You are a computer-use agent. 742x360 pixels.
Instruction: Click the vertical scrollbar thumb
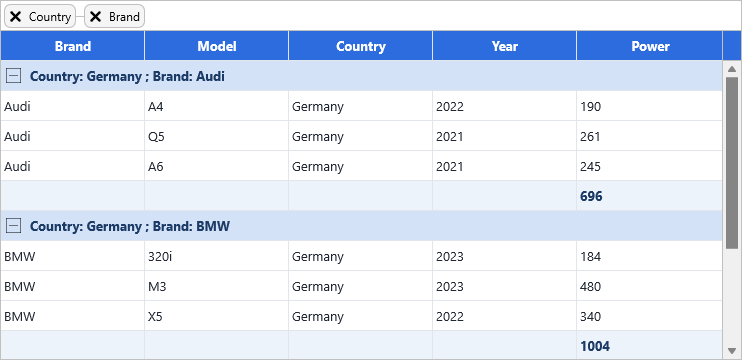point(732,162)
